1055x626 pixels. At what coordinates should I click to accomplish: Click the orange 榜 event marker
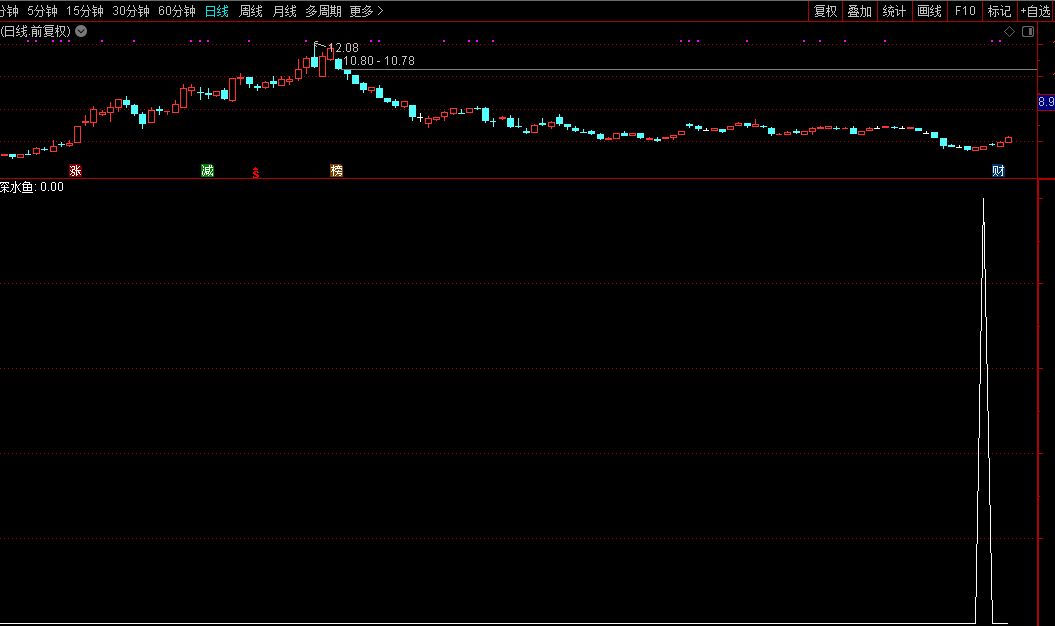pos(336,171)
